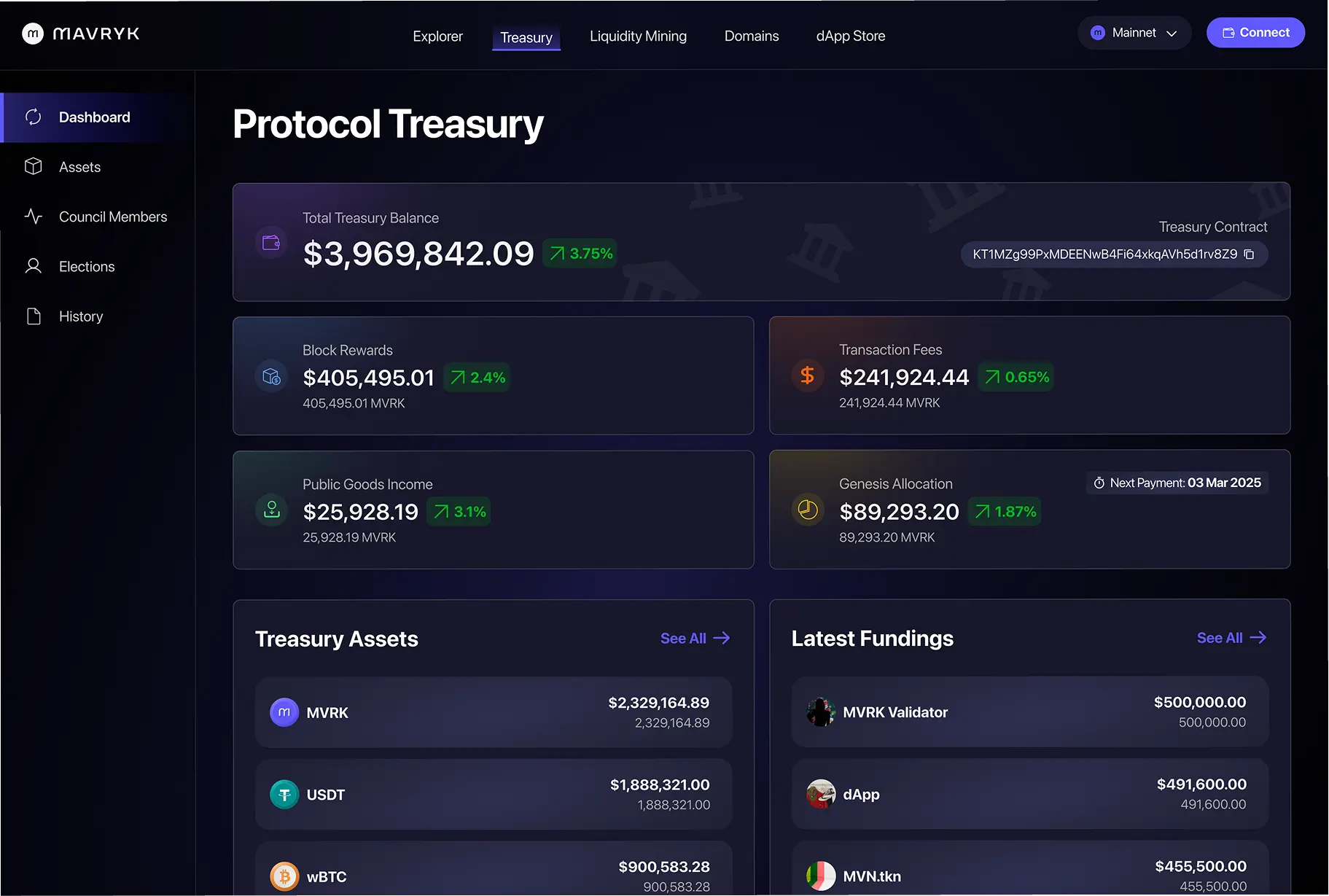Click the Public Goods Income icon
Image resolution: width=1329 pixels, height=896 pixels.
271,510
